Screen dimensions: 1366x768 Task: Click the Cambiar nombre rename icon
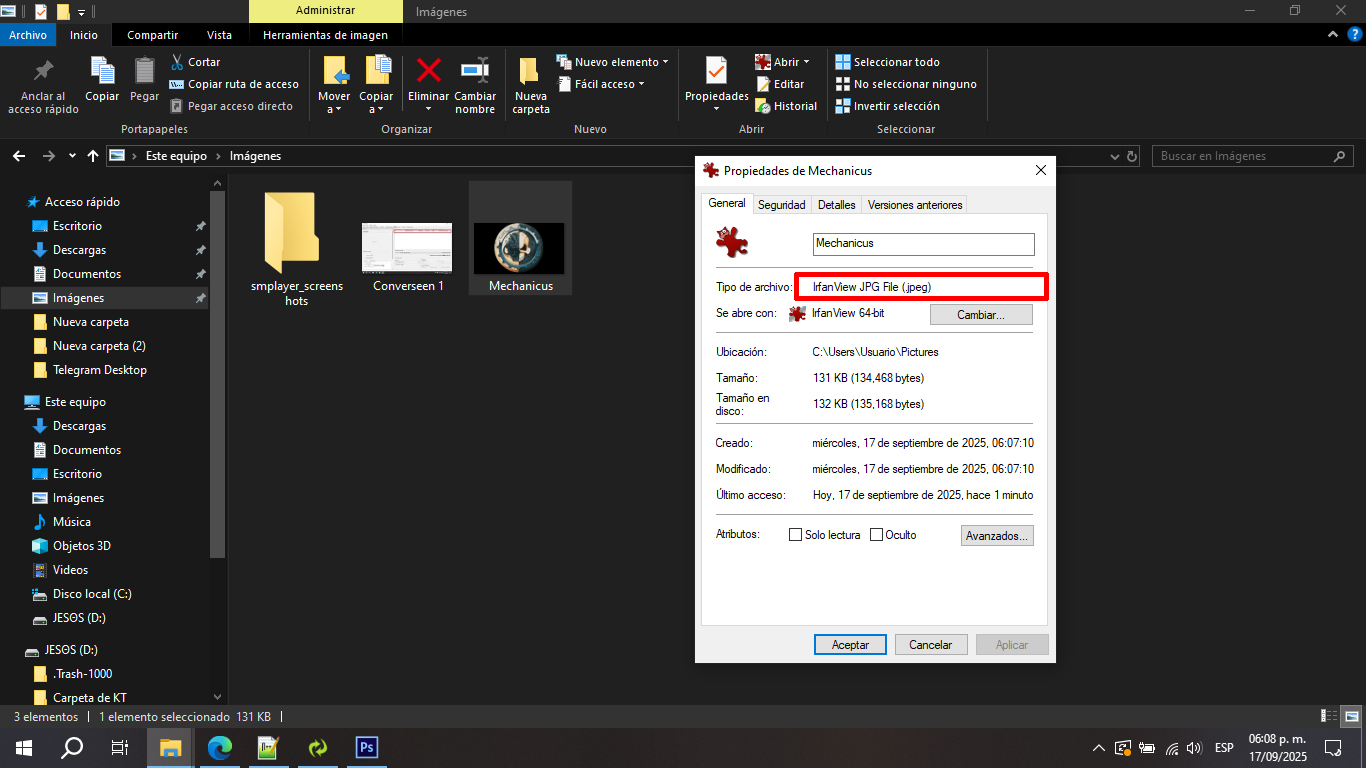coord(474,71)
